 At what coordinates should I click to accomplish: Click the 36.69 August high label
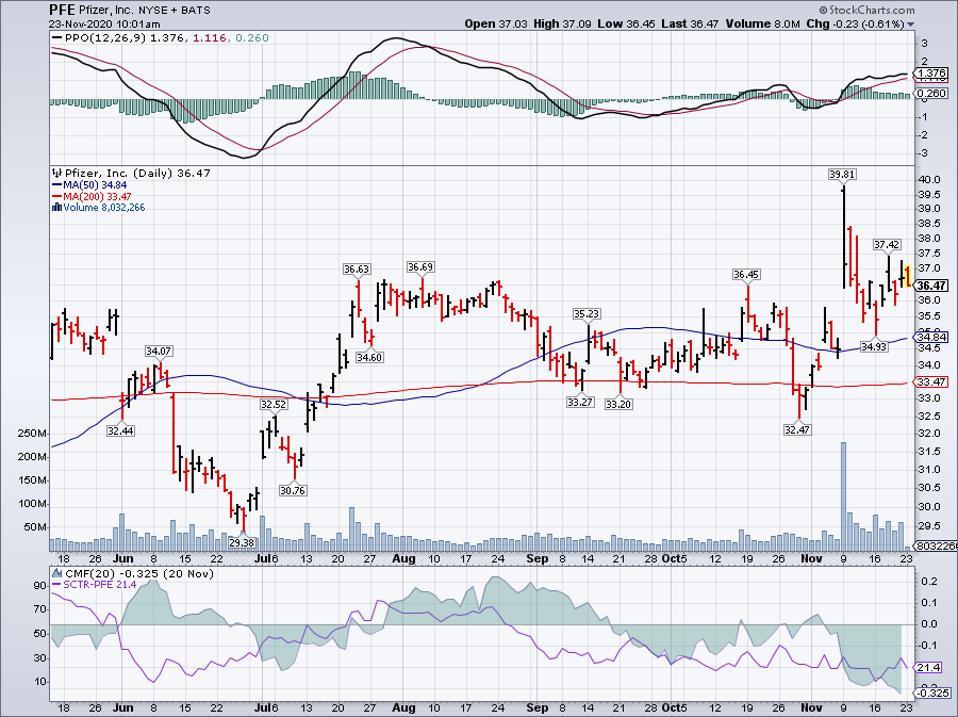[420, 266]
